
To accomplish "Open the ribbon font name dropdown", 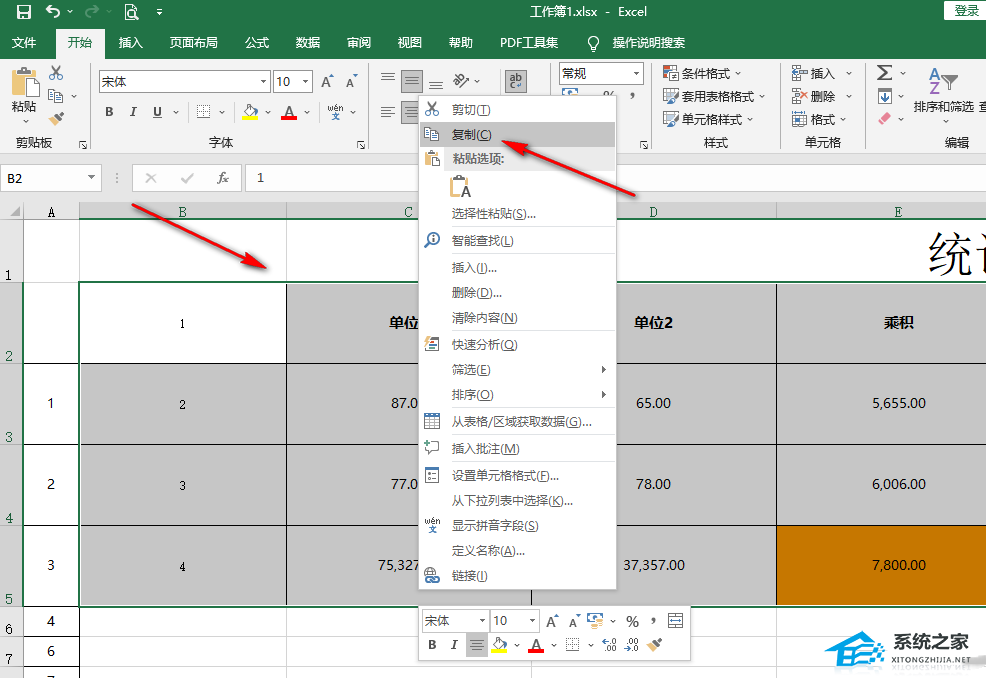I will pos(264,82).
